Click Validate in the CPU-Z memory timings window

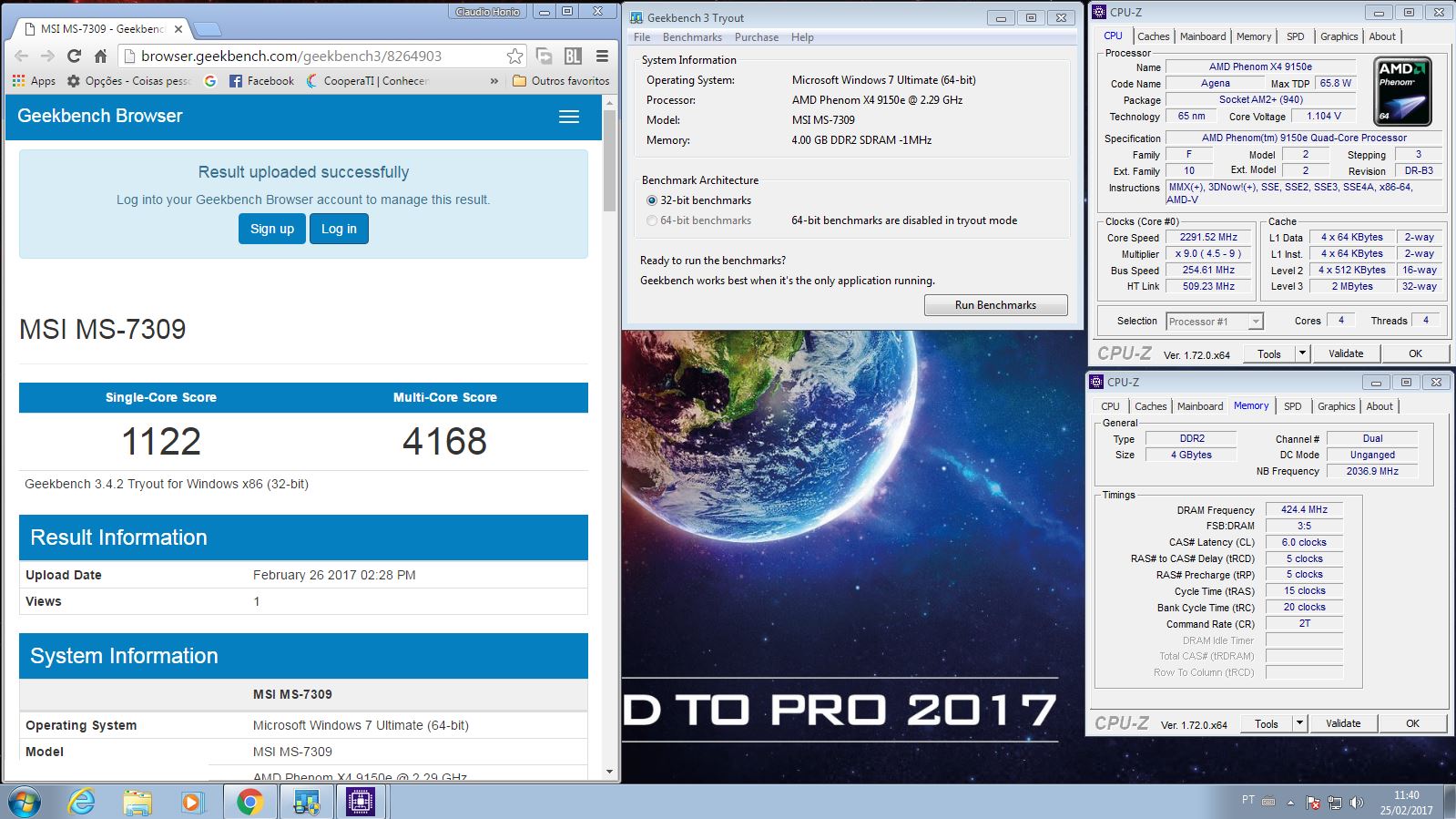click(1343, 723)
